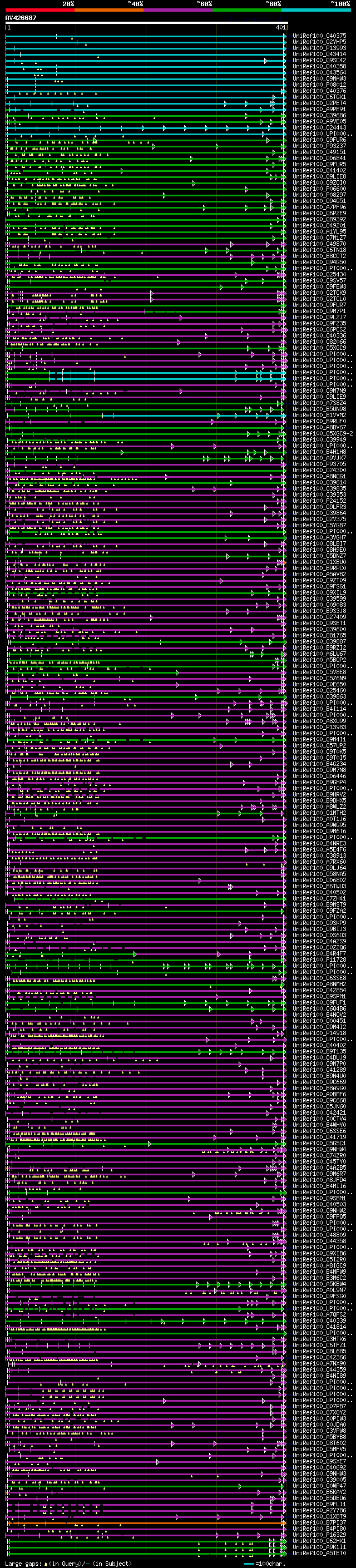356x1568 pixels.
Task: Open hit UniRef100_Q43414
Action: point(319,54)
